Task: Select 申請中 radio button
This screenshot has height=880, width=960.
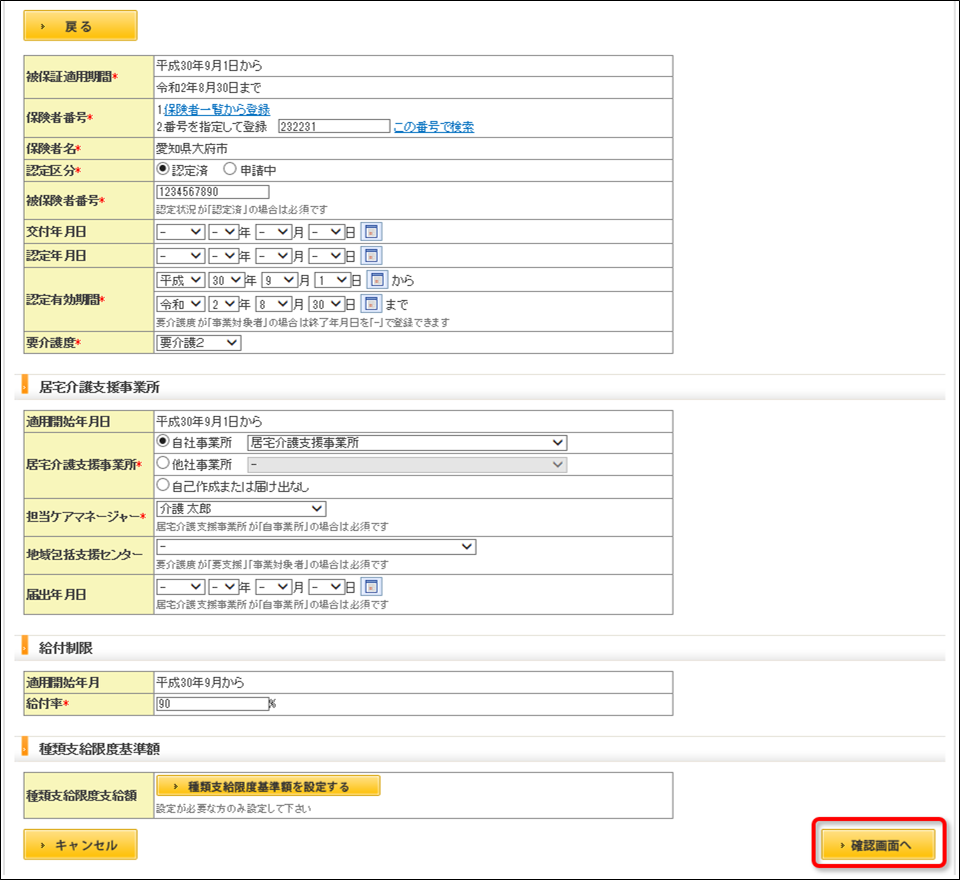Action: click(x=230, y=169)
